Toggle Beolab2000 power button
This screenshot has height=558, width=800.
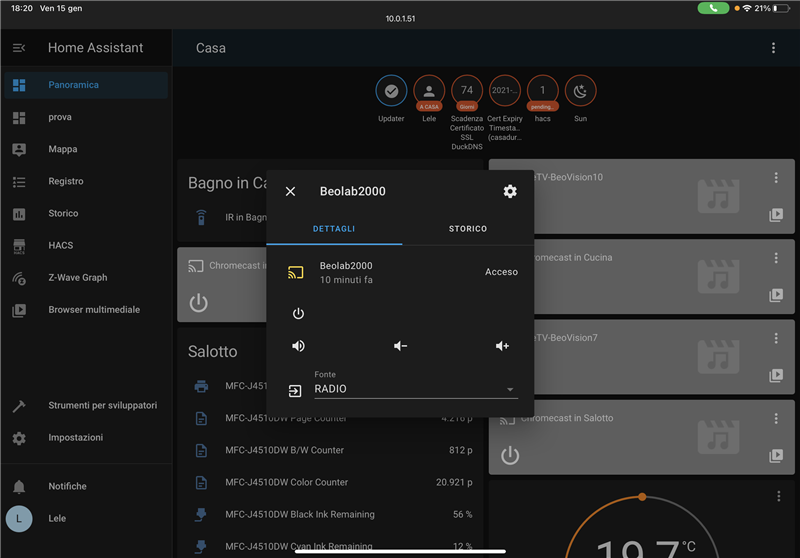[x=298, y=314]
